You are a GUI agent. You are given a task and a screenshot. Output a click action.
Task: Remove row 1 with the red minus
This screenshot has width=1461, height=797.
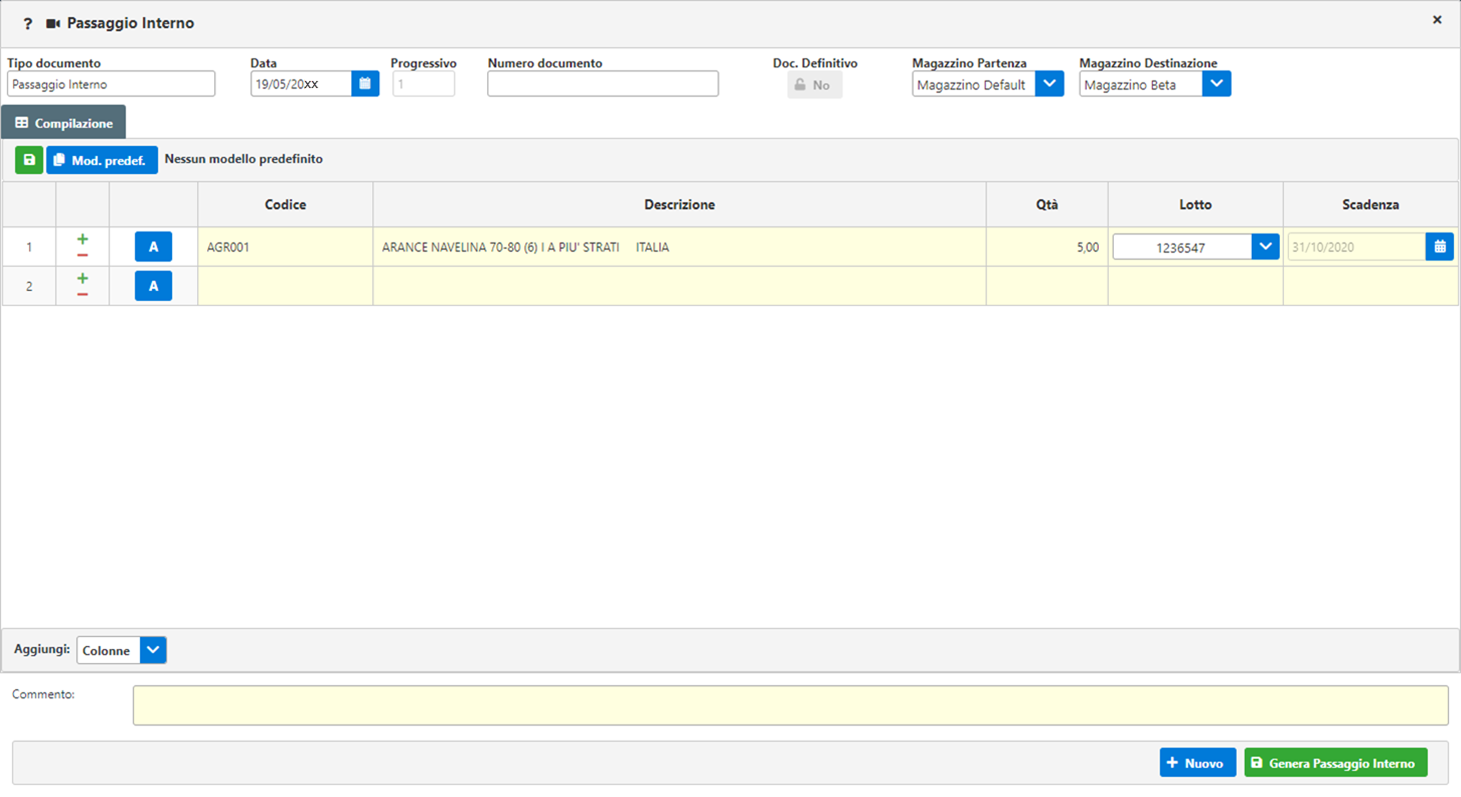click(82, 255)
